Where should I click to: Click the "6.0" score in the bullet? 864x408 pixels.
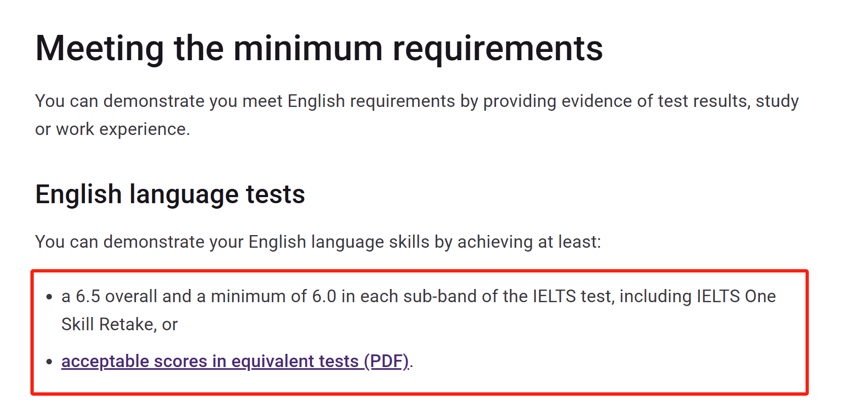pyautogui.click(x=325, y=297)
